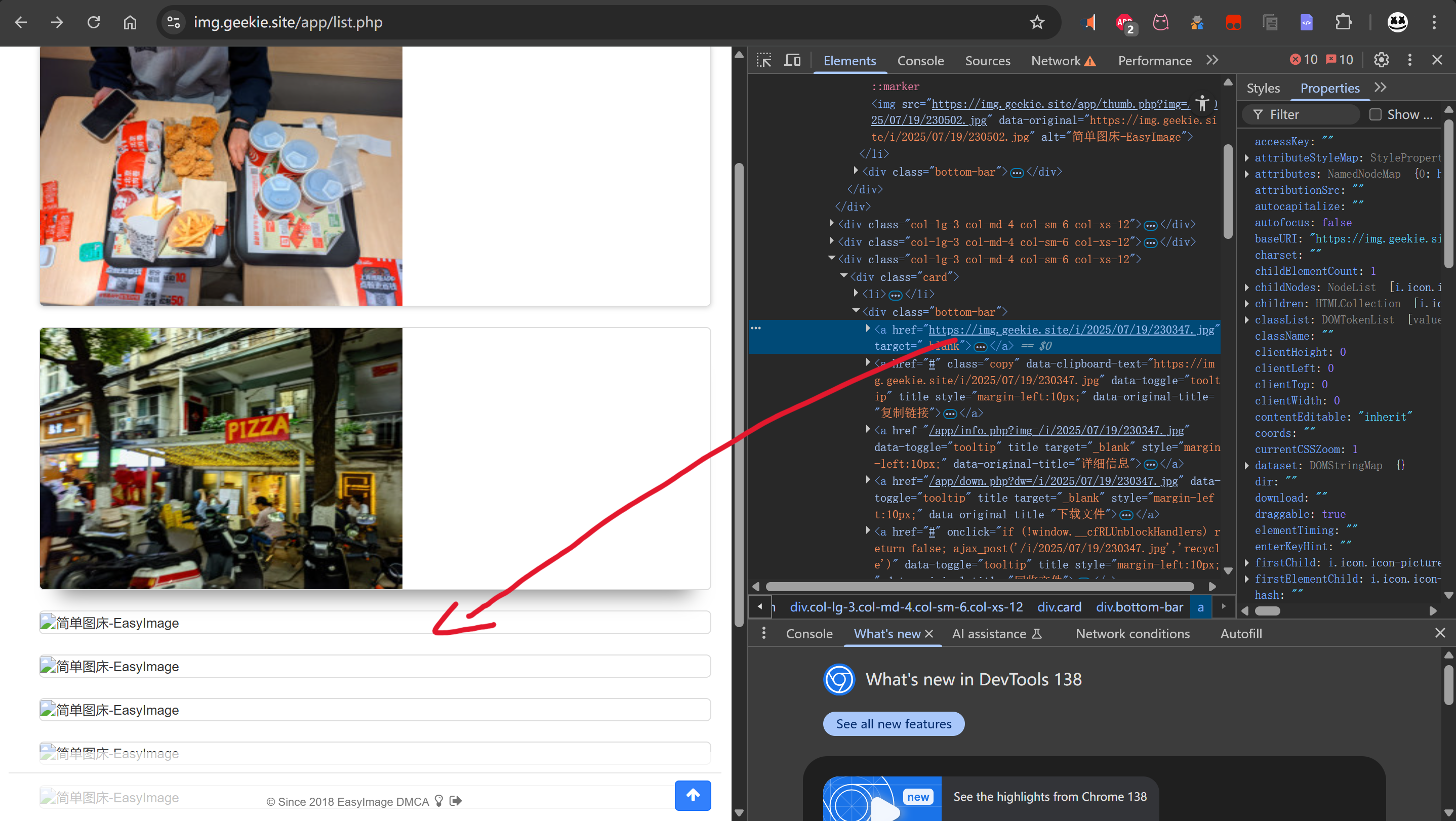1456x821 pixels.
Task: Click the browser reload icon
Action: coord(93,23)
